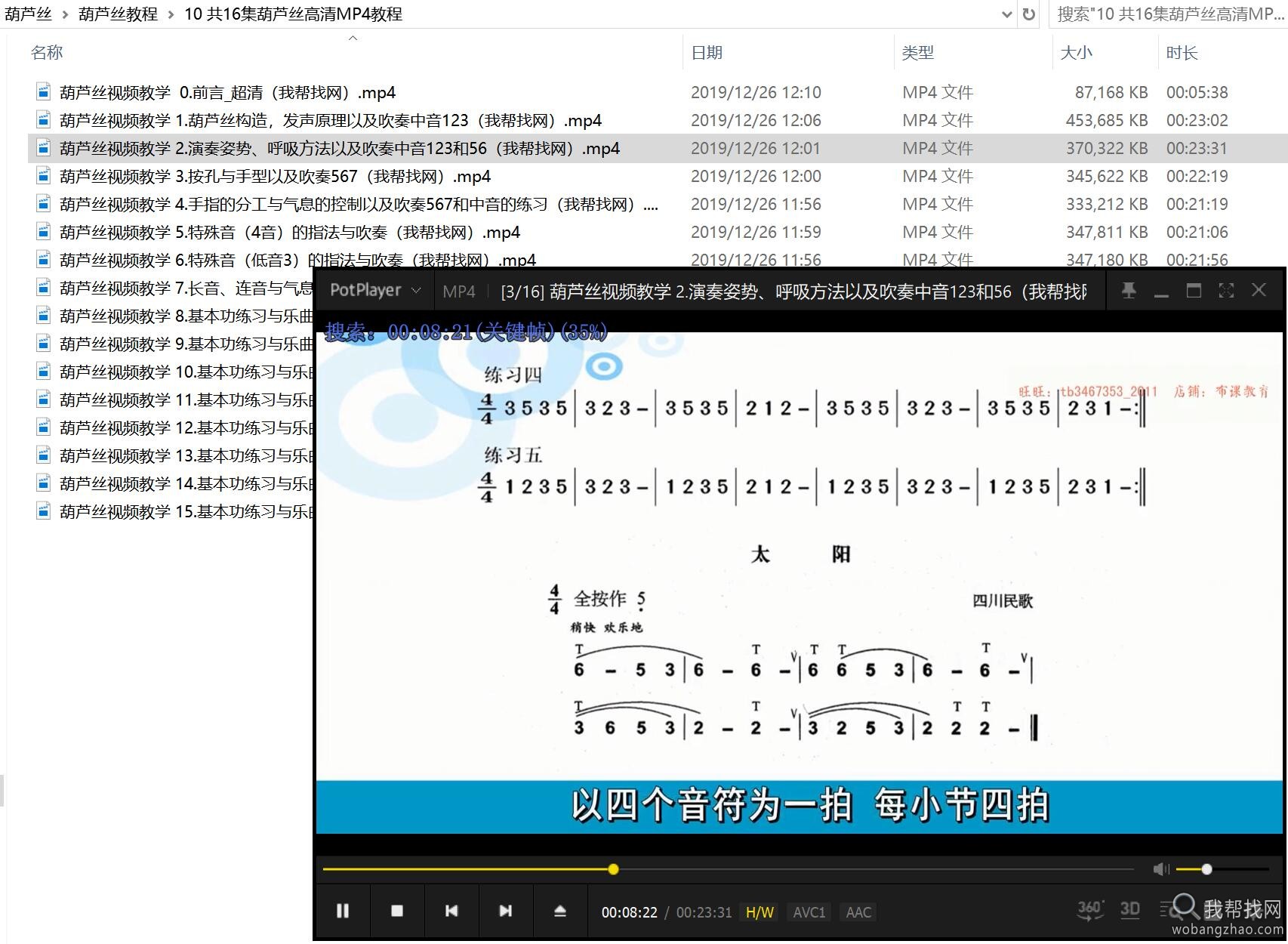The width and height of the screenshot is (1288, 944).
Task: Select file 4.手指的分工与气息的控制
Action: tap(359, 205)
